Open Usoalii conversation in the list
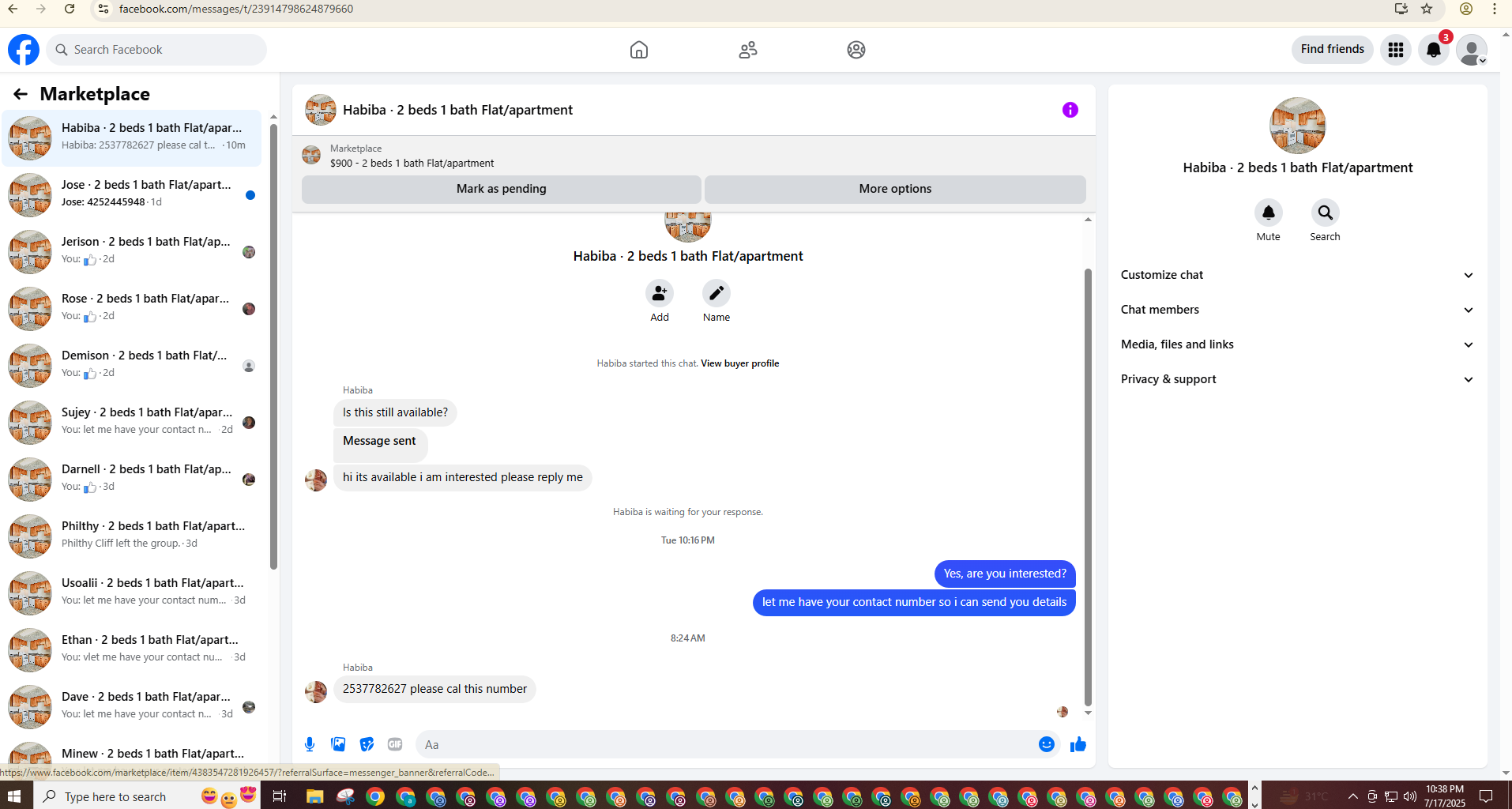This screenshot has width=1512, height=809. point(132,593)
